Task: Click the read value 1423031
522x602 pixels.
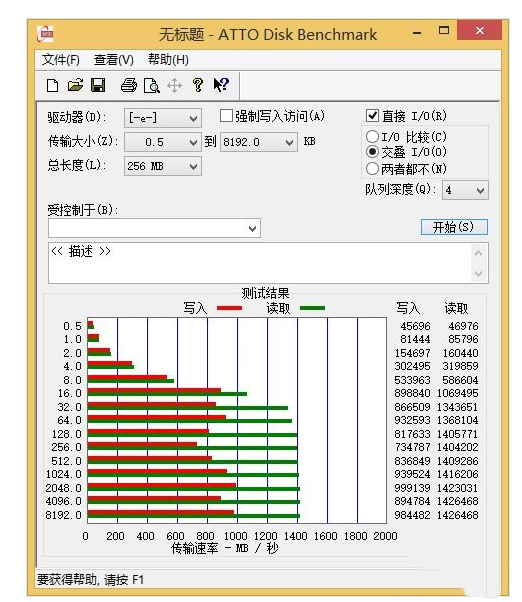Action: click(458, 488)
